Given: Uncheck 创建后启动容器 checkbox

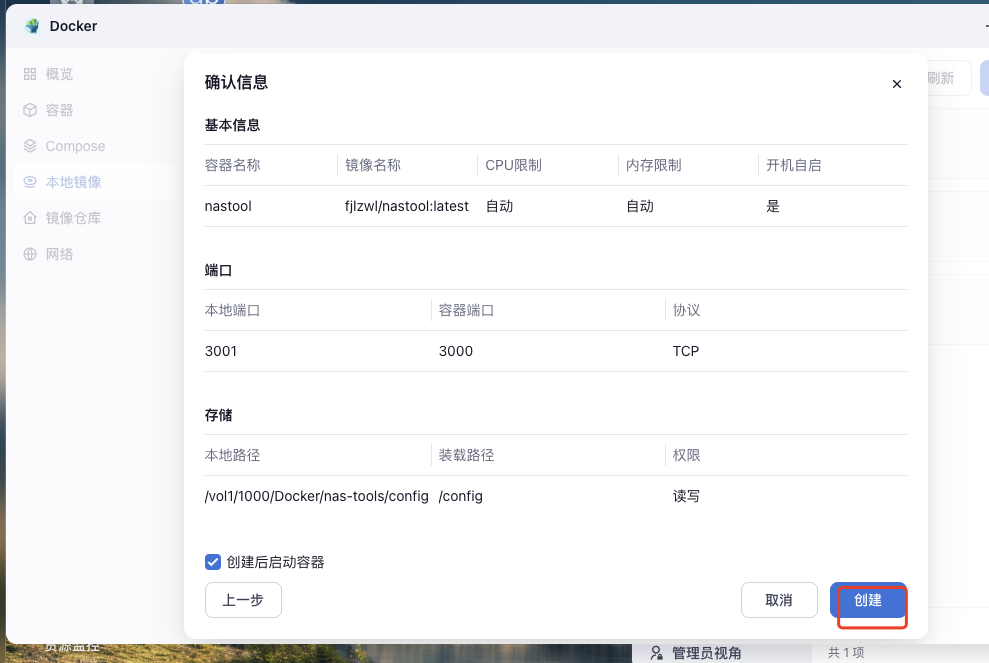Looking at the screenshot, I should click(213, 561).
